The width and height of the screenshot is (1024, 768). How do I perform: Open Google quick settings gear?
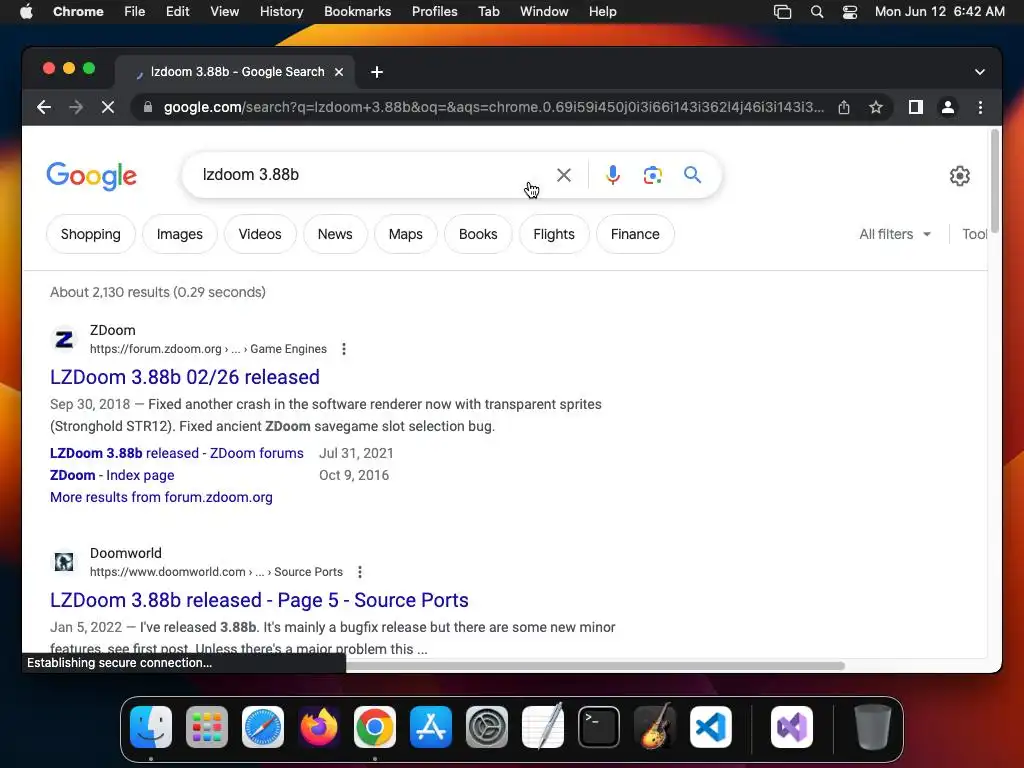pyautogui.click(x=959, y=176)
